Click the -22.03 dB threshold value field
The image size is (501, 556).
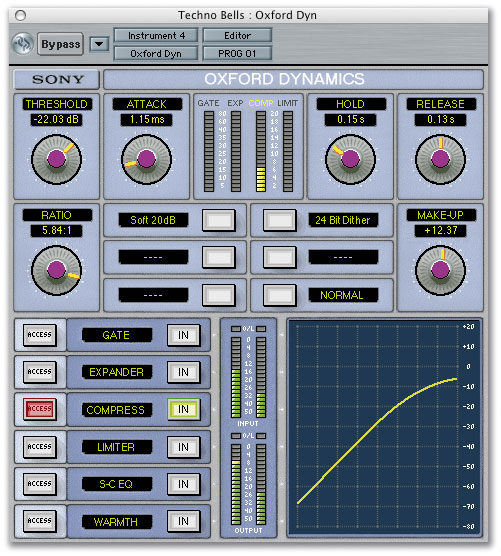[x=56, y=119]
